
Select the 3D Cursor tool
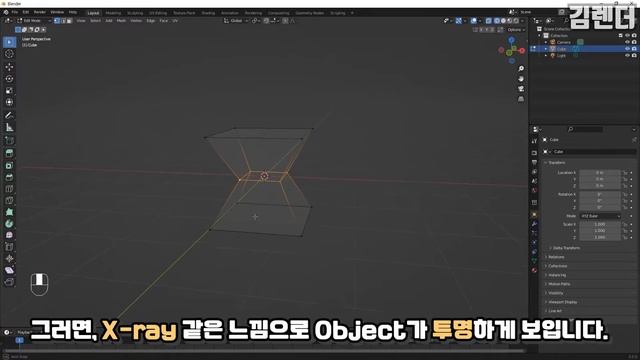(x=9, y=54)
